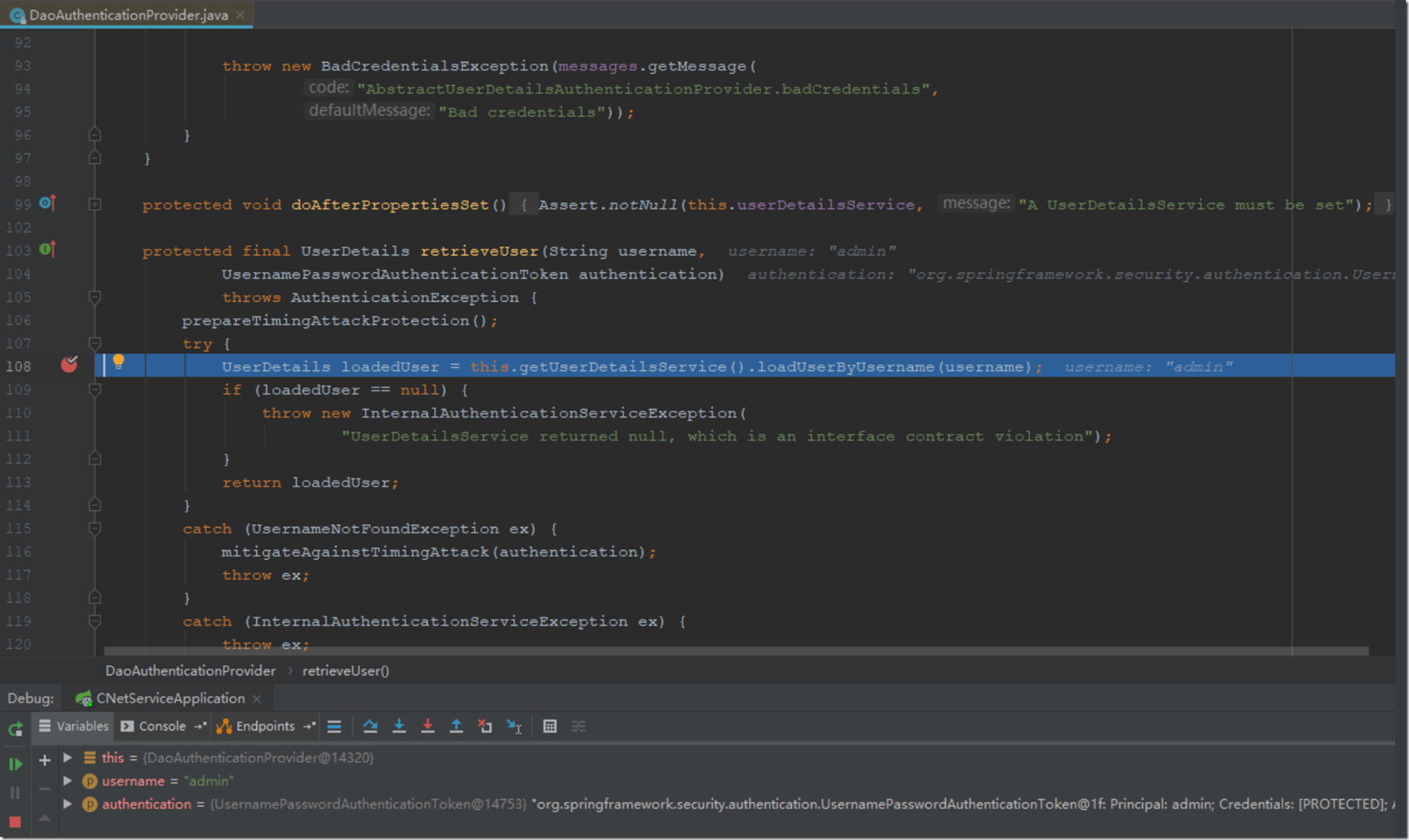Click override gutter icon on line 99
Viewport: 1409px width, 840px height.
47,203
